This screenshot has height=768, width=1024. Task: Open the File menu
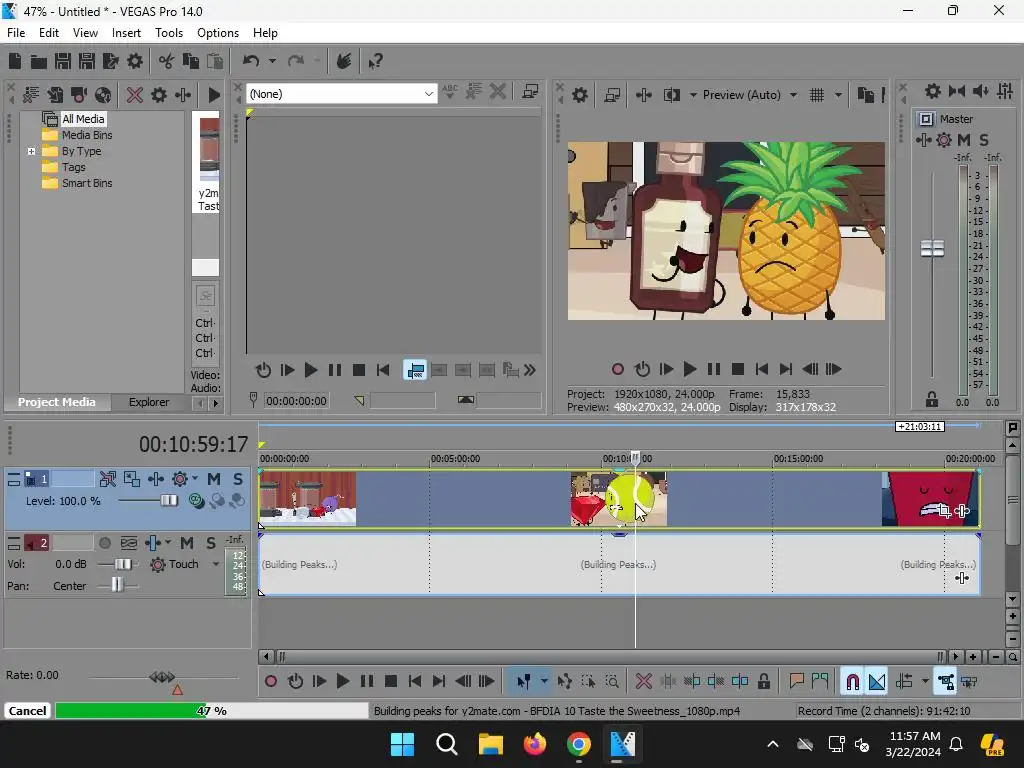[x=16, y=33]
